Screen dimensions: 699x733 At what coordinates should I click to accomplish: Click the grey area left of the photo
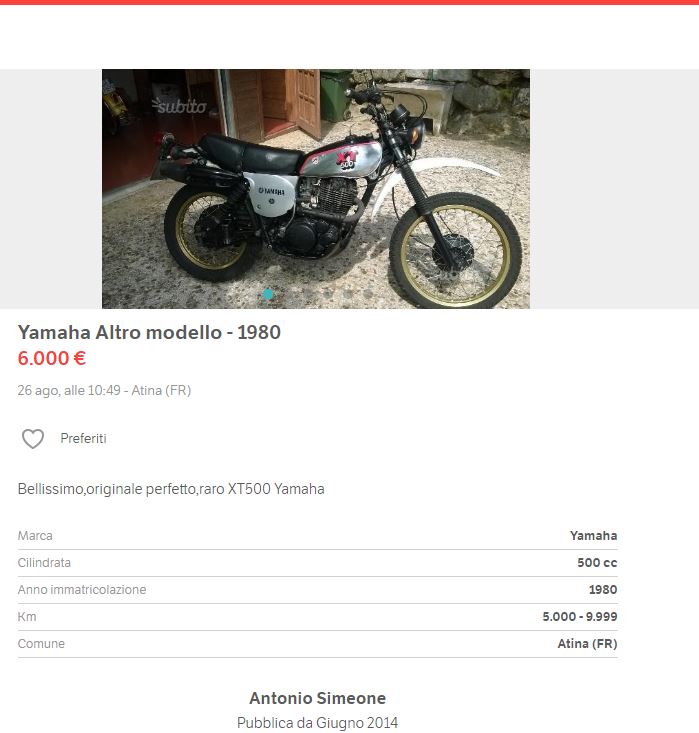pos(51,189)
